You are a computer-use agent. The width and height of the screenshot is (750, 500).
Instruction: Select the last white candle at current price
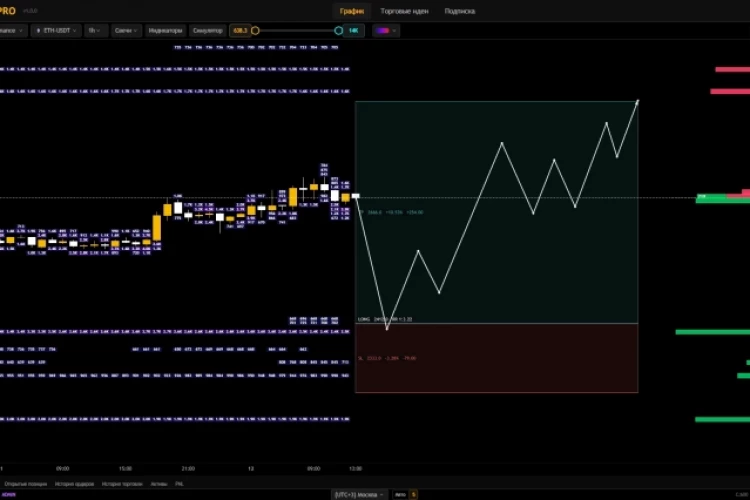tap(355, 196)
